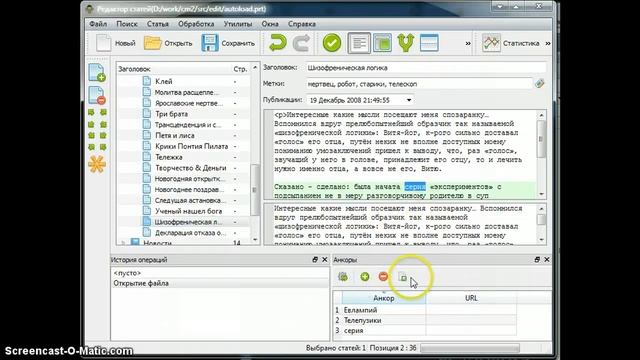Select article Крики Понтия Пилата
Image resolution: width=640 pixels, height=360 pixels.
pyautogui.click(x=191, y=146)
